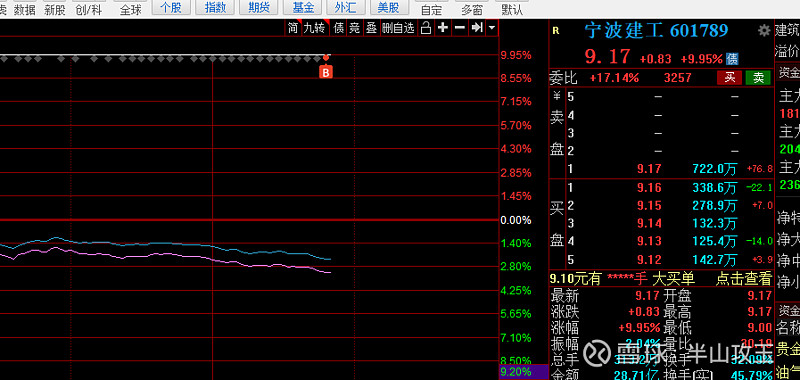Open the chart toolbar dropdown arrow
The image size is (800, 380).
point(492,28)
